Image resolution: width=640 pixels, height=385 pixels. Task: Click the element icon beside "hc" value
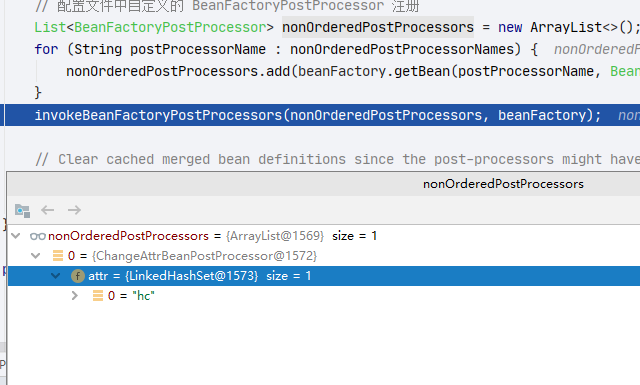pyautogui.click(x=98, y=296)
